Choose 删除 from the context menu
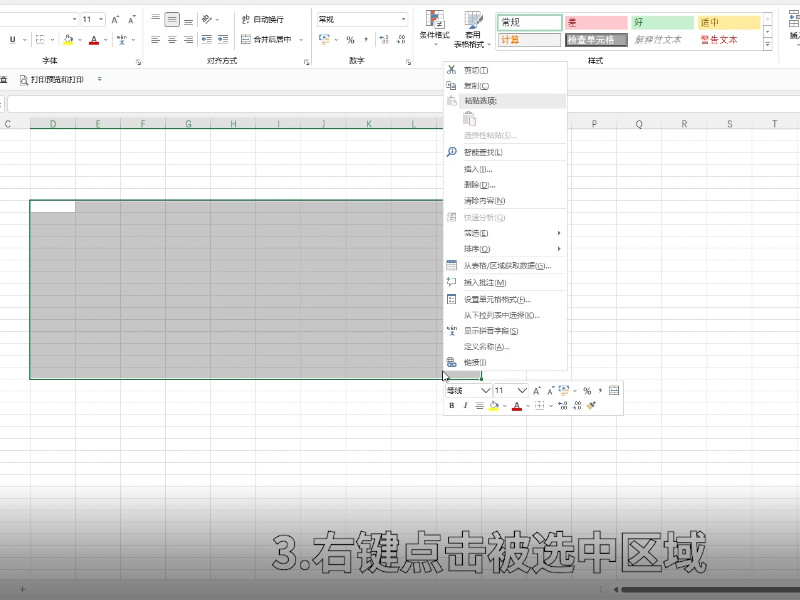 coord(505,185)
